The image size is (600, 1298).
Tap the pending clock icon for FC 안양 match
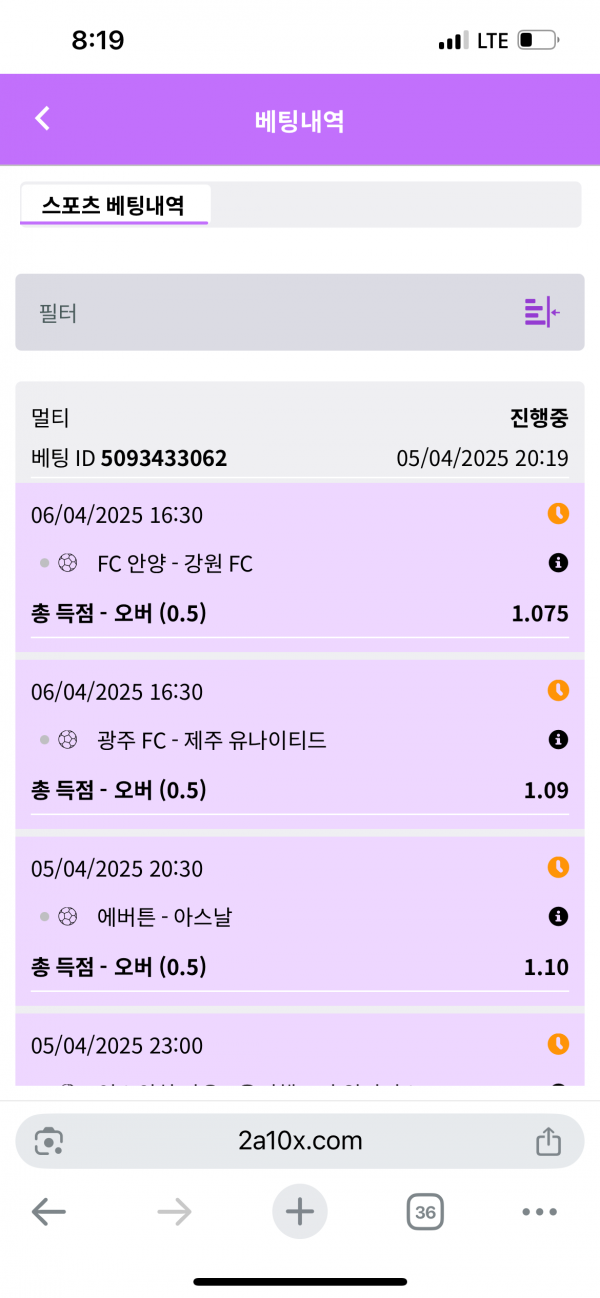pyautogui.click(x=558, y=514)
